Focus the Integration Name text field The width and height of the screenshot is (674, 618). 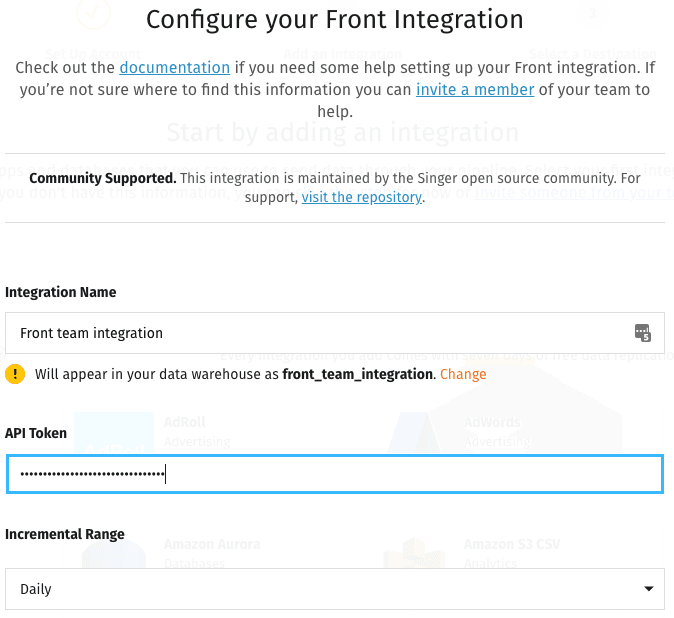[x=335, y=333]
